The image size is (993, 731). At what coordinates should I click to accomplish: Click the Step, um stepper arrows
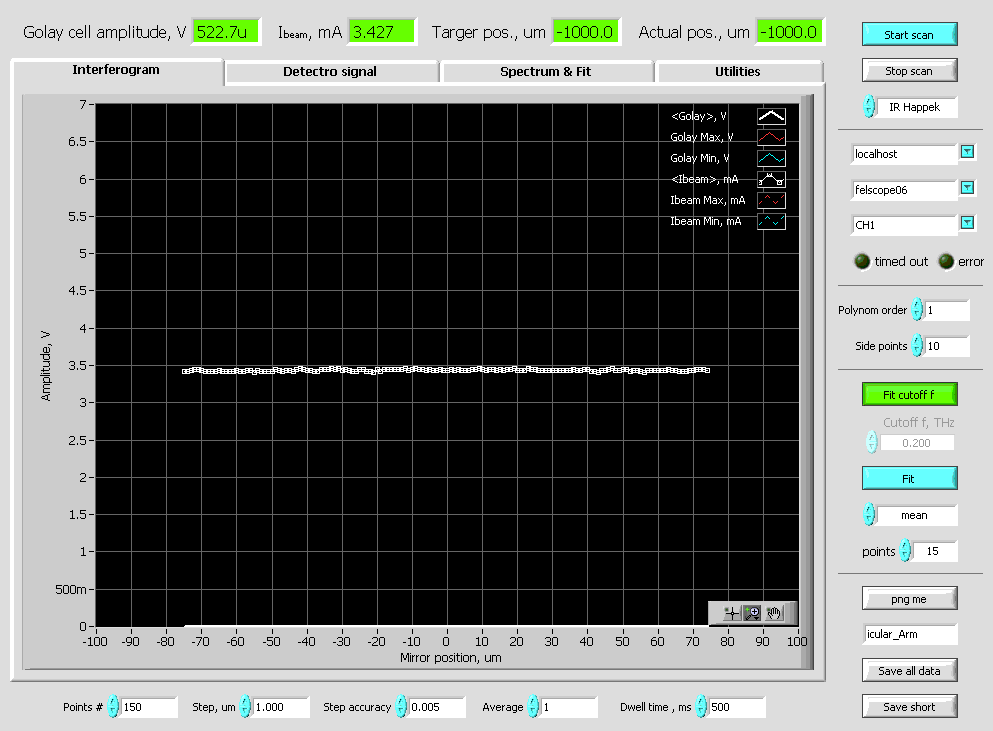(x=245, y=706)
